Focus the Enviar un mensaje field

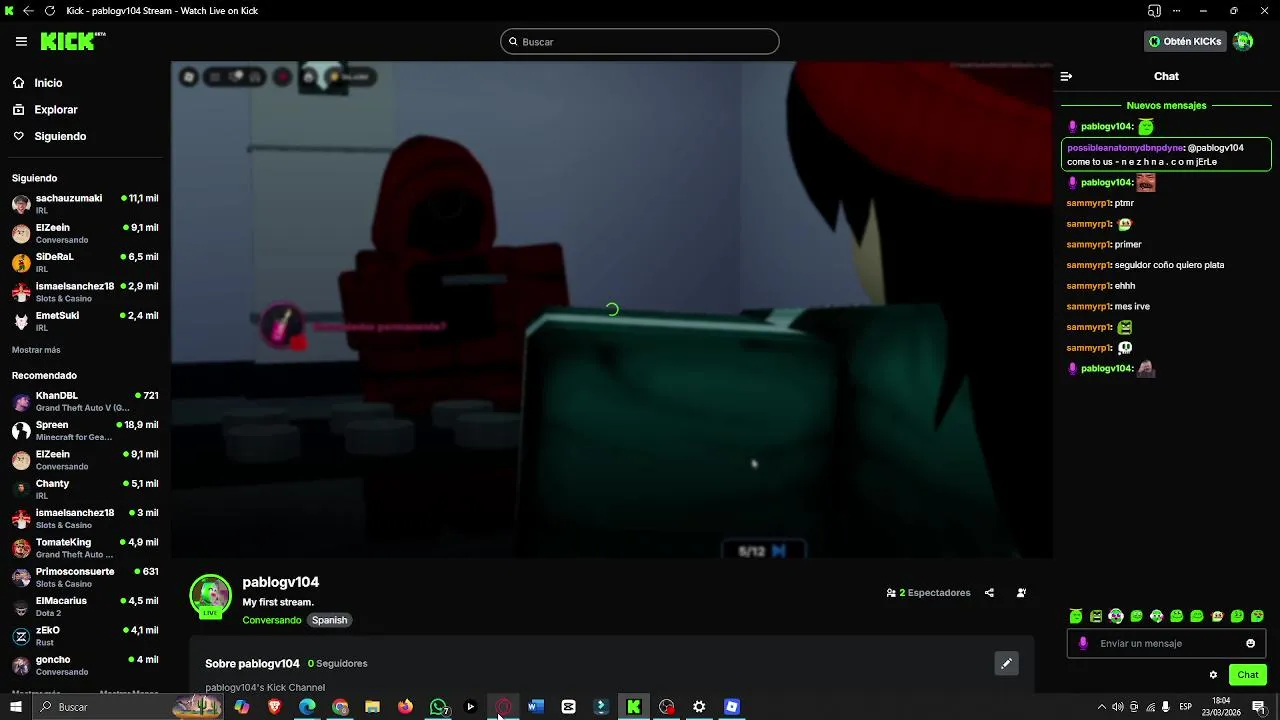coord(1166,643)
